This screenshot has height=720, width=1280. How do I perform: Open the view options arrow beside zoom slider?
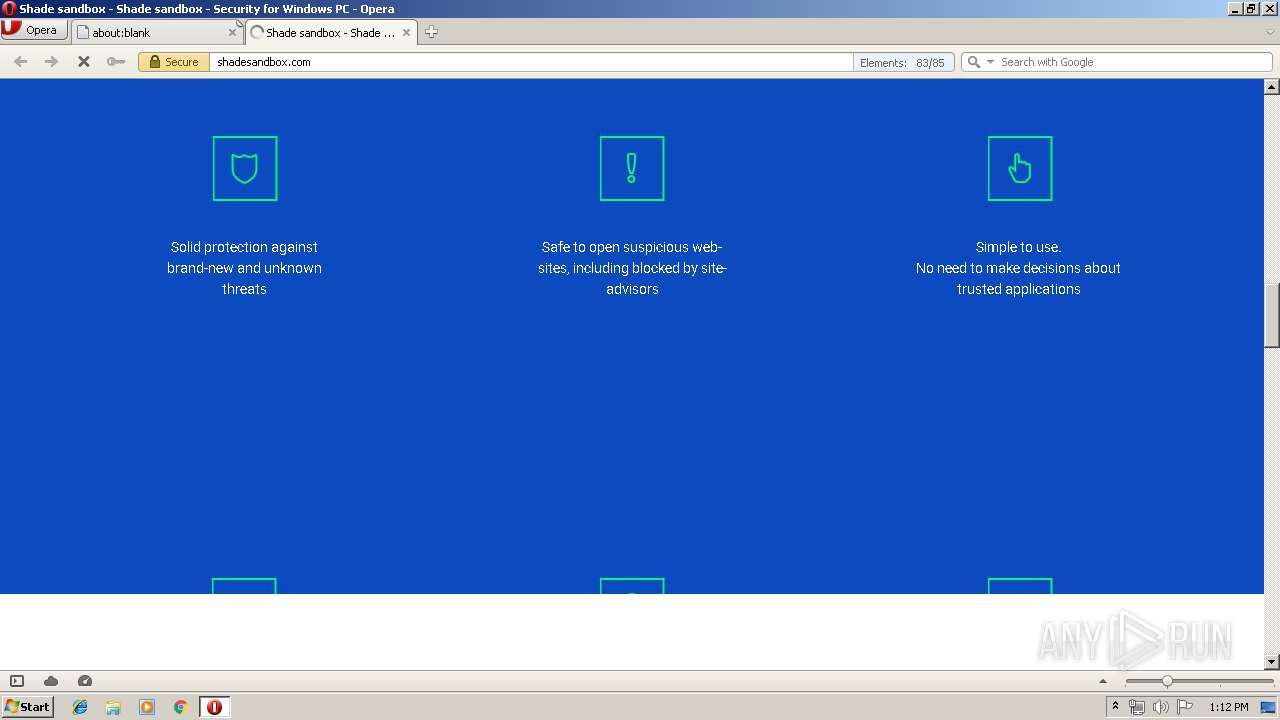[x=1103, y=681]
